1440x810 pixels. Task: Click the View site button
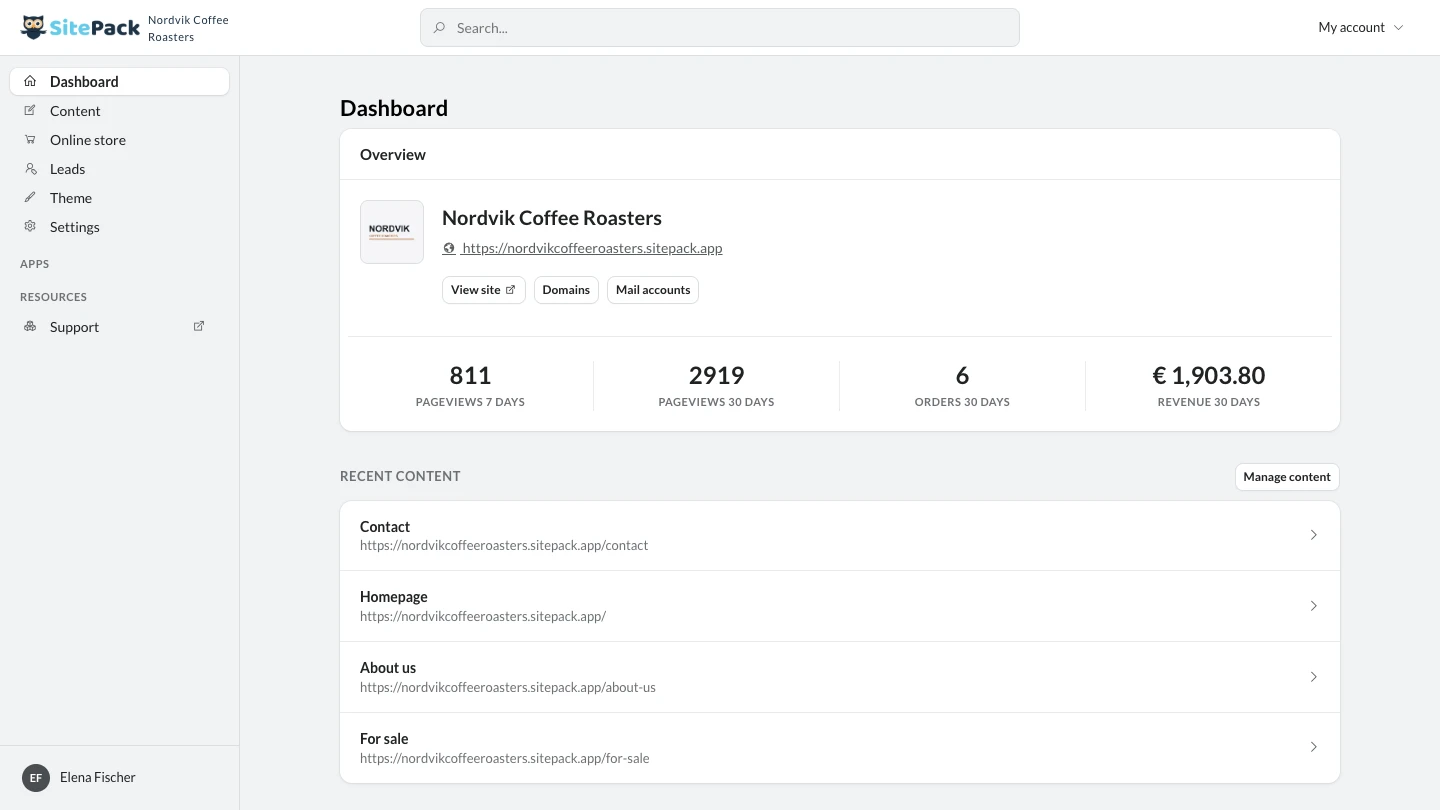(483, 290)
